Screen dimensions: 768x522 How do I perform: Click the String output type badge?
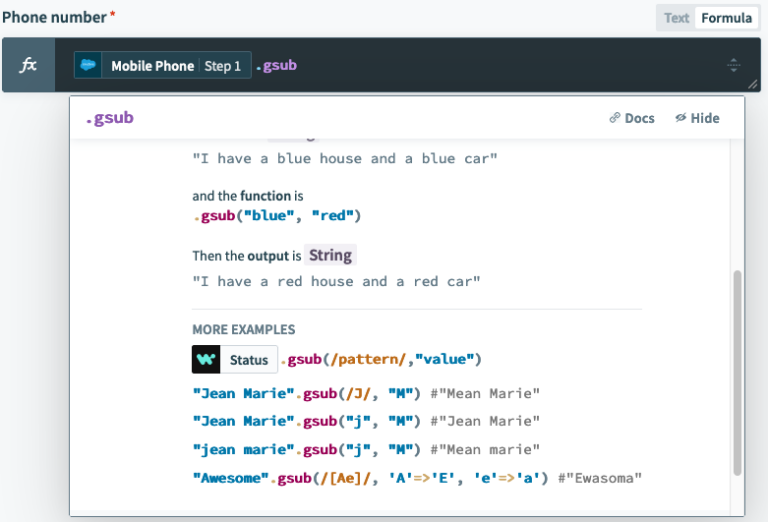pyautogui.click(x=330, y=255)
